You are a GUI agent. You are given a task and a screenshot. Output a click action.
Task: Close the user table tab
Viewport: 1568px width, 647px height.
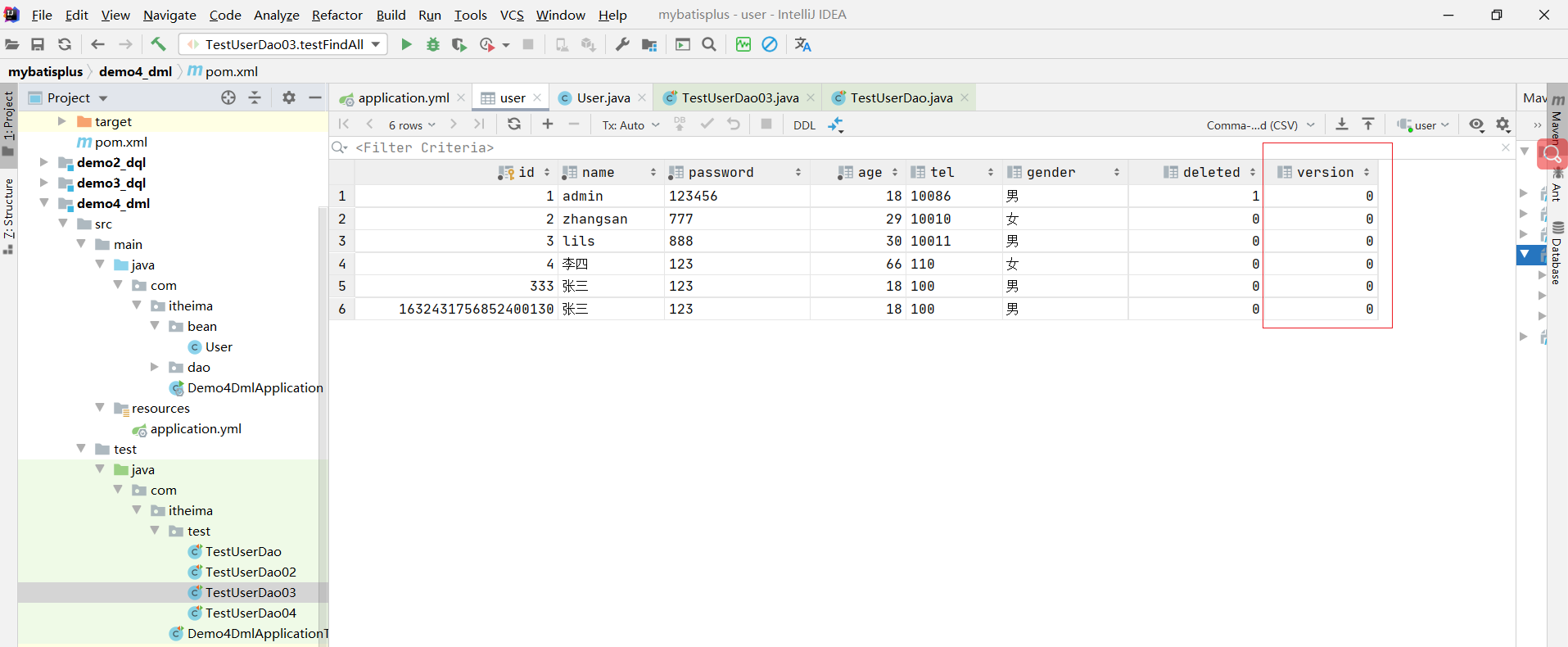537,97
